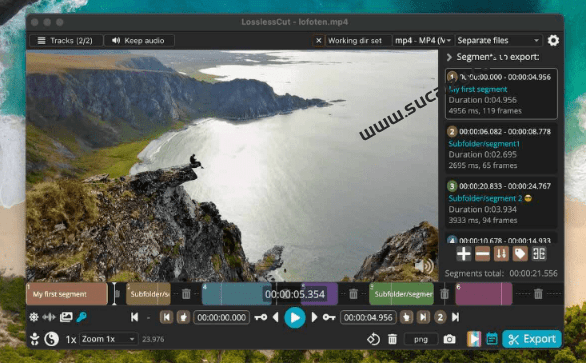This screenshot has width=586, height=363.
Task: Jump to the start of the video
Action: (135, 317)
